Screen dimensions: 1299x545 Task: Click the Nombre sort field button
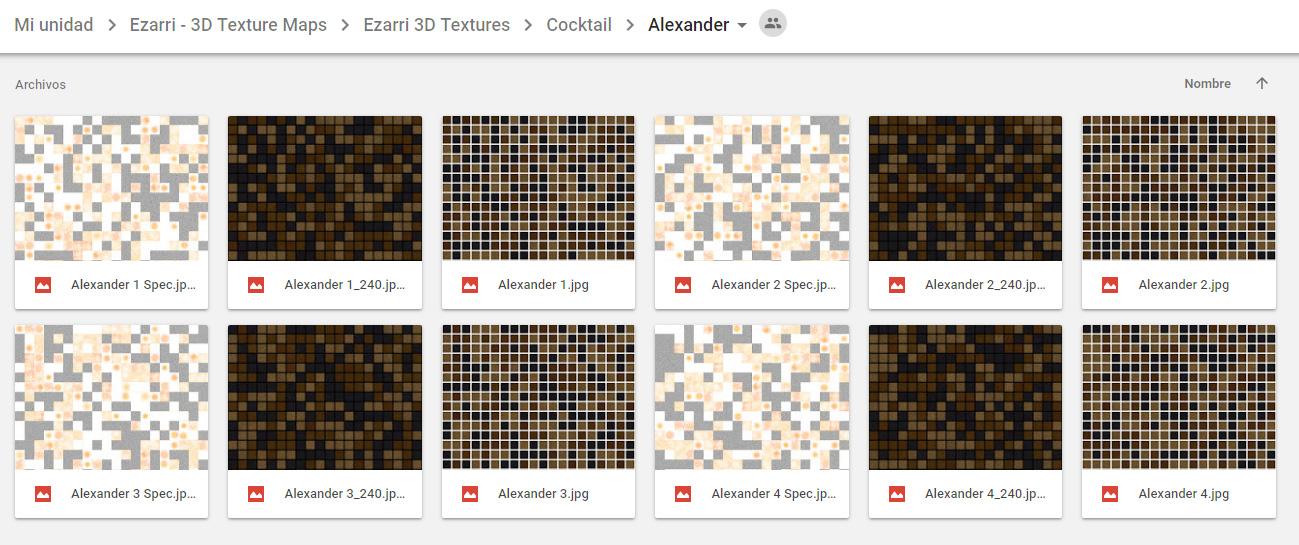(x=1207, y=84)
